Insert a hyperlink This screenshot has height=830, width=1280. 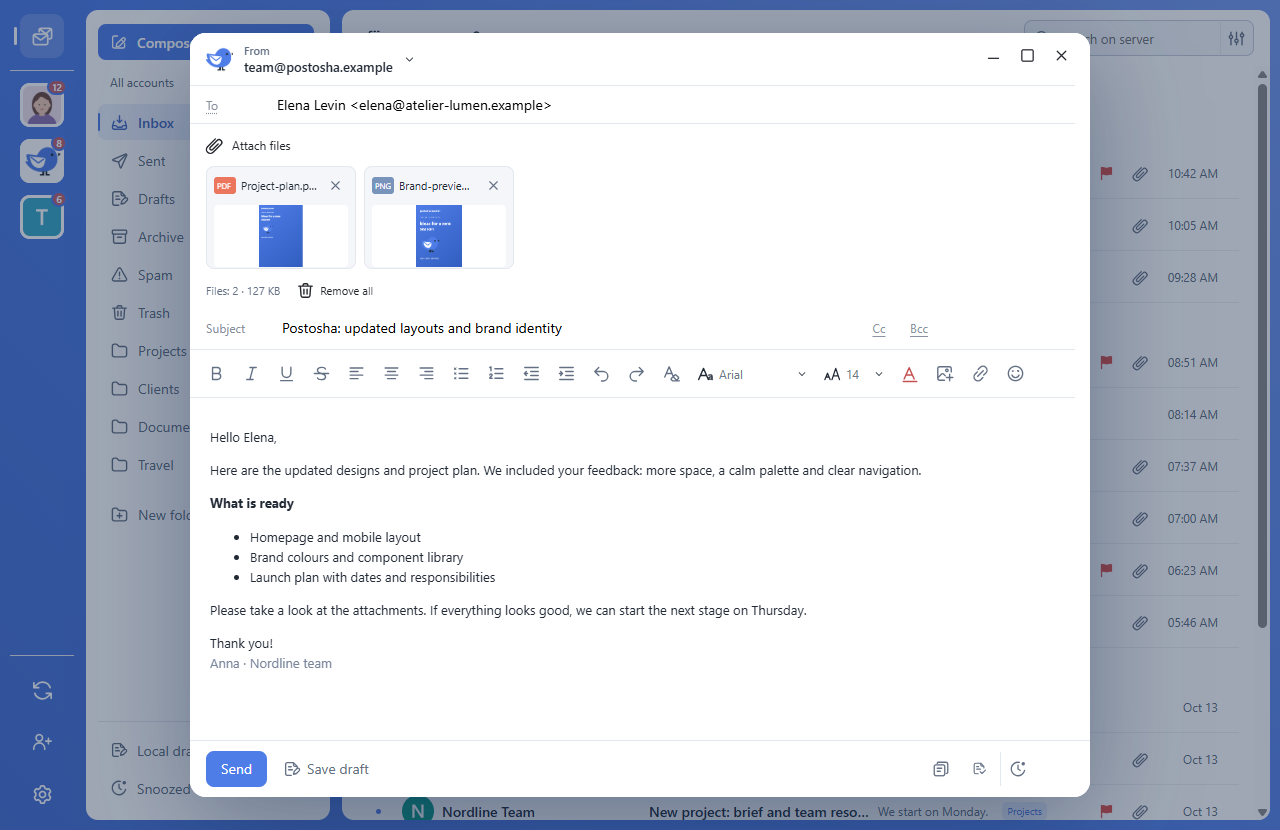980,374
